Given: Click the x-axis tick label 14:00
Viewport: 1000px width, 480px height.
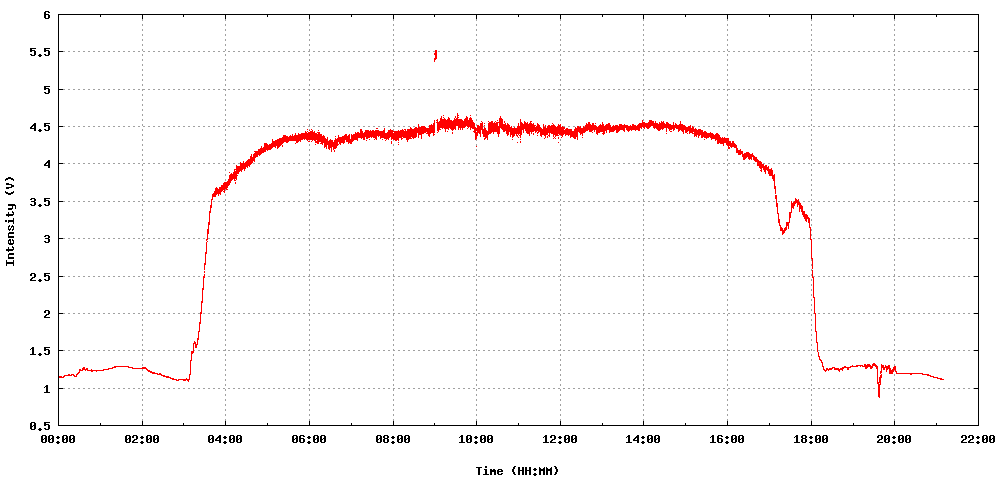Looking at the screenshot, I should click(643, 439).
